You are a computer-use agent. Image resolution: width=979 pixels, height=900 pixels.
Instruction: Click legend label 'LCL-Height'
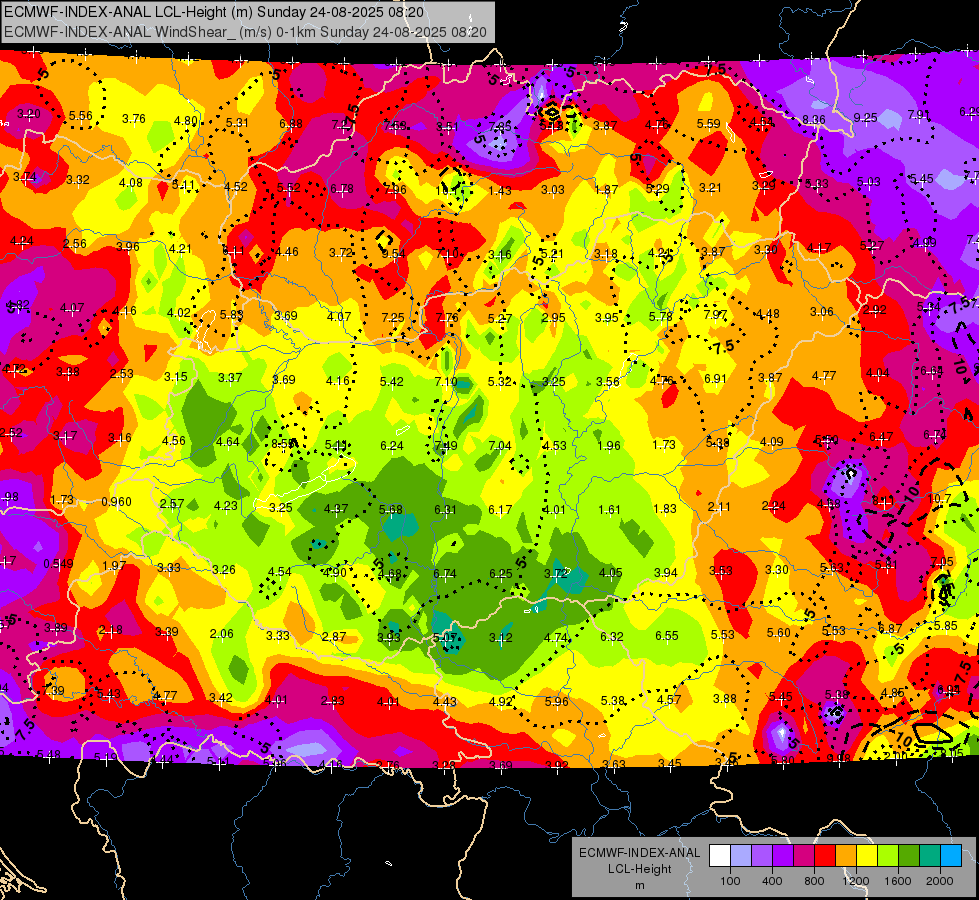click(x=639, y=869)
